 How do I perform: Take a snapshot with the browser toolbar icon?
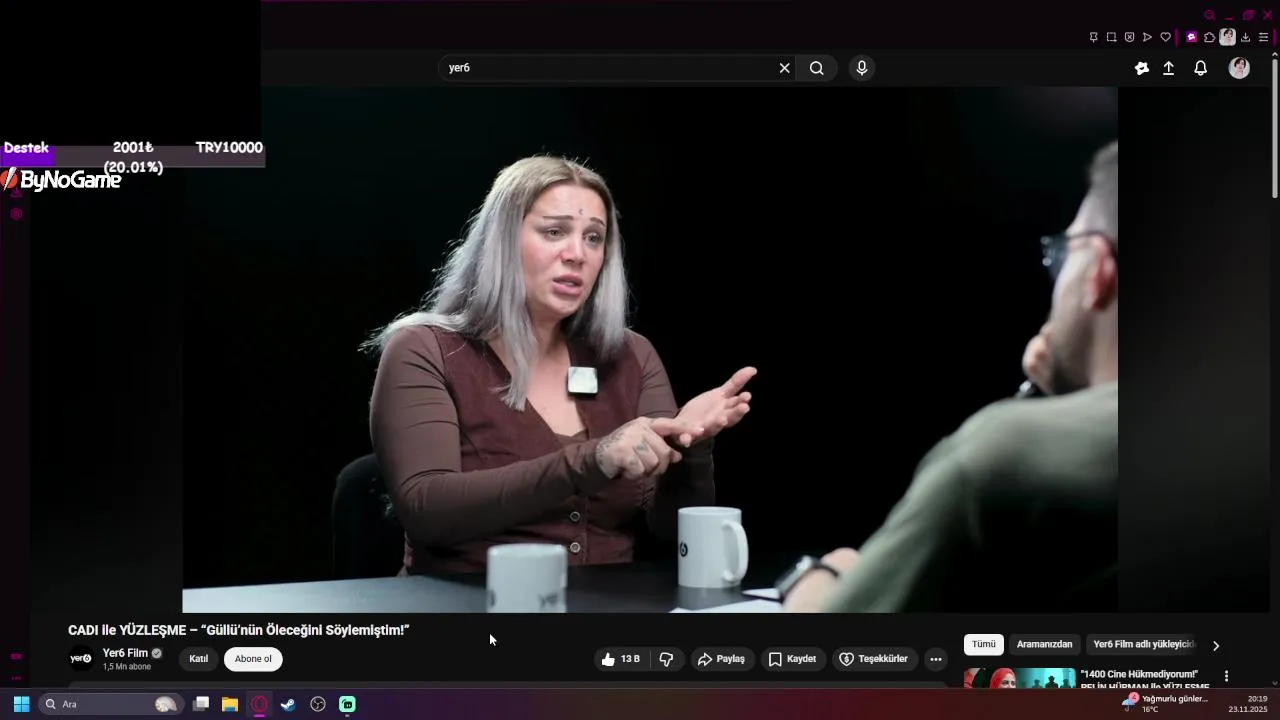pyautogui.click(x=1111, y=37)
